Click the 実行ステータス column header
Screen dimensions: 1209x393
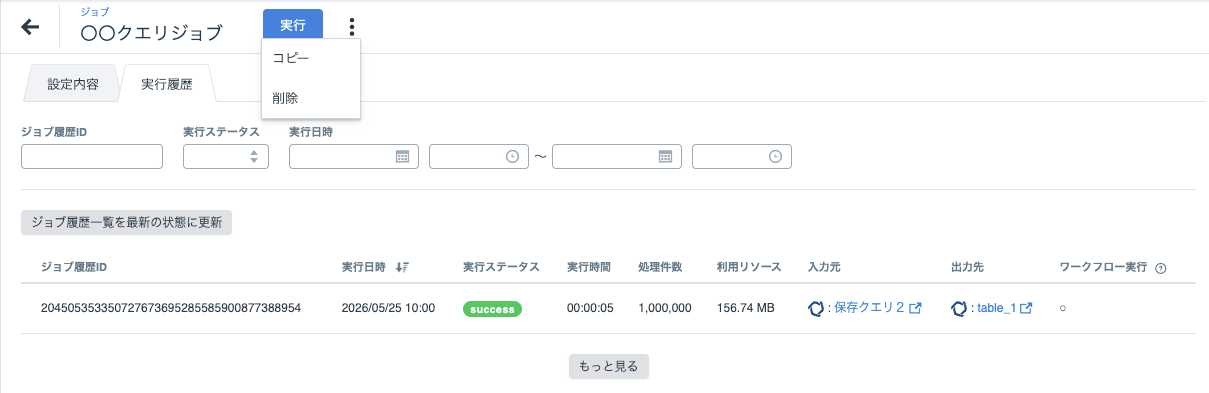tap(501, 267)
